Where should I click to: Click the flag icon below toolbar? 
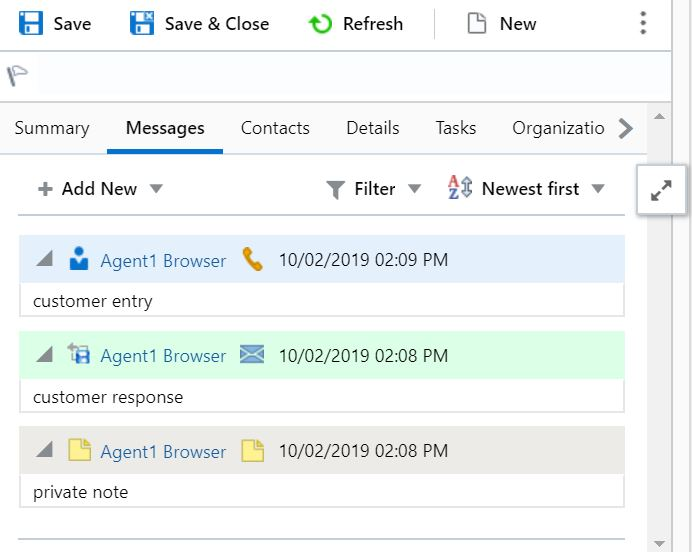(x=16, y=75)
